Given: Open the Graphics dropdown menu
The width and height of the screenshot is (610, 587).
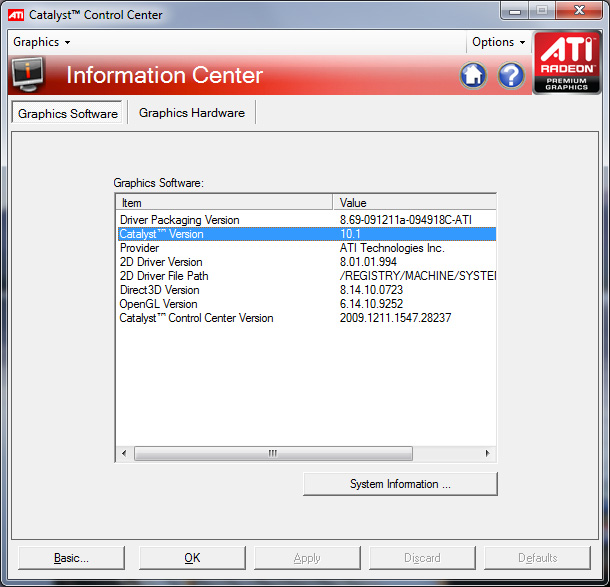Looking at the screenshot, I should click(42, 42).
